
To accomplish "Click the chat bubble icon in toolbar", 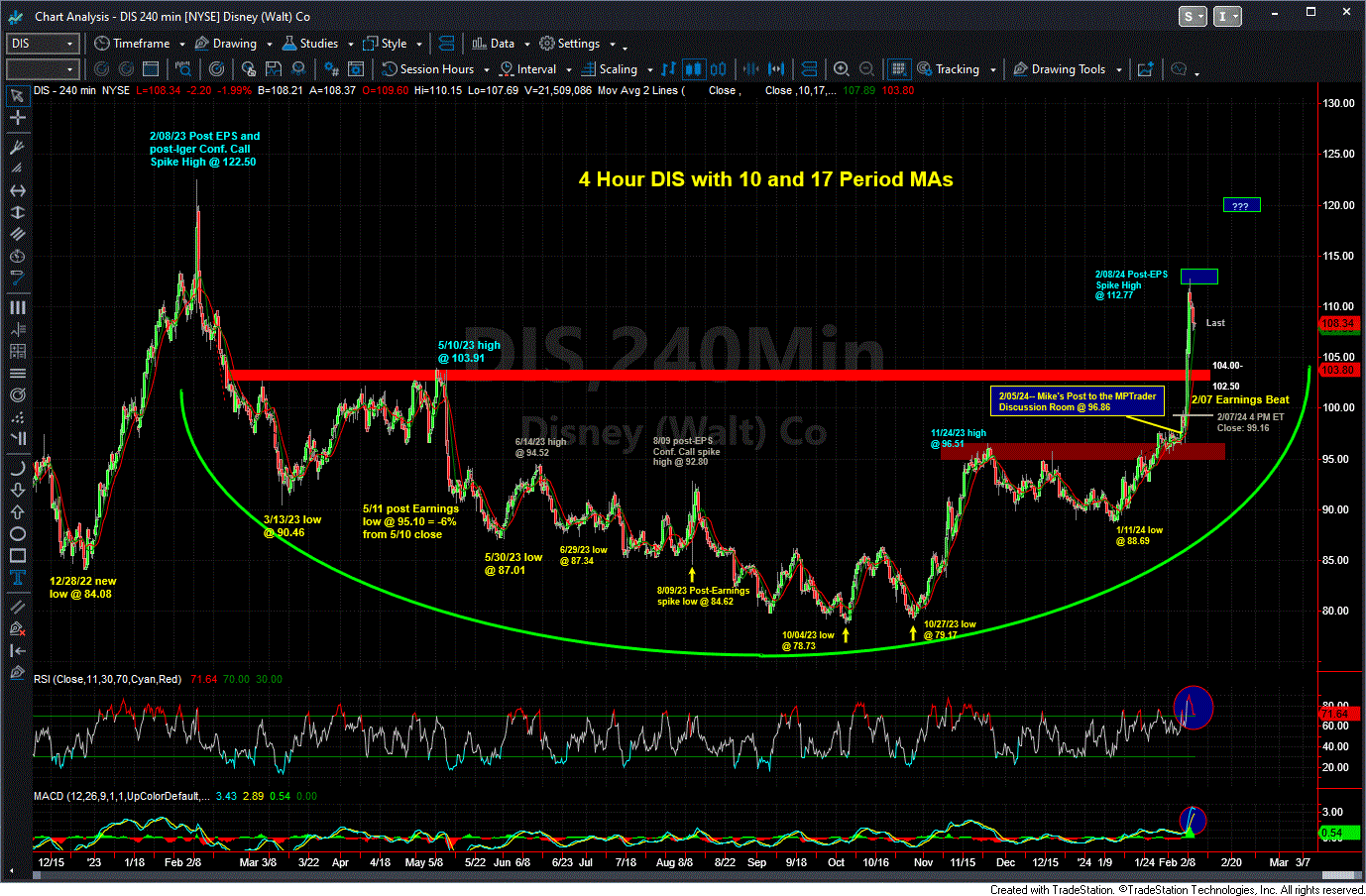I will [x=1179, y=69].
